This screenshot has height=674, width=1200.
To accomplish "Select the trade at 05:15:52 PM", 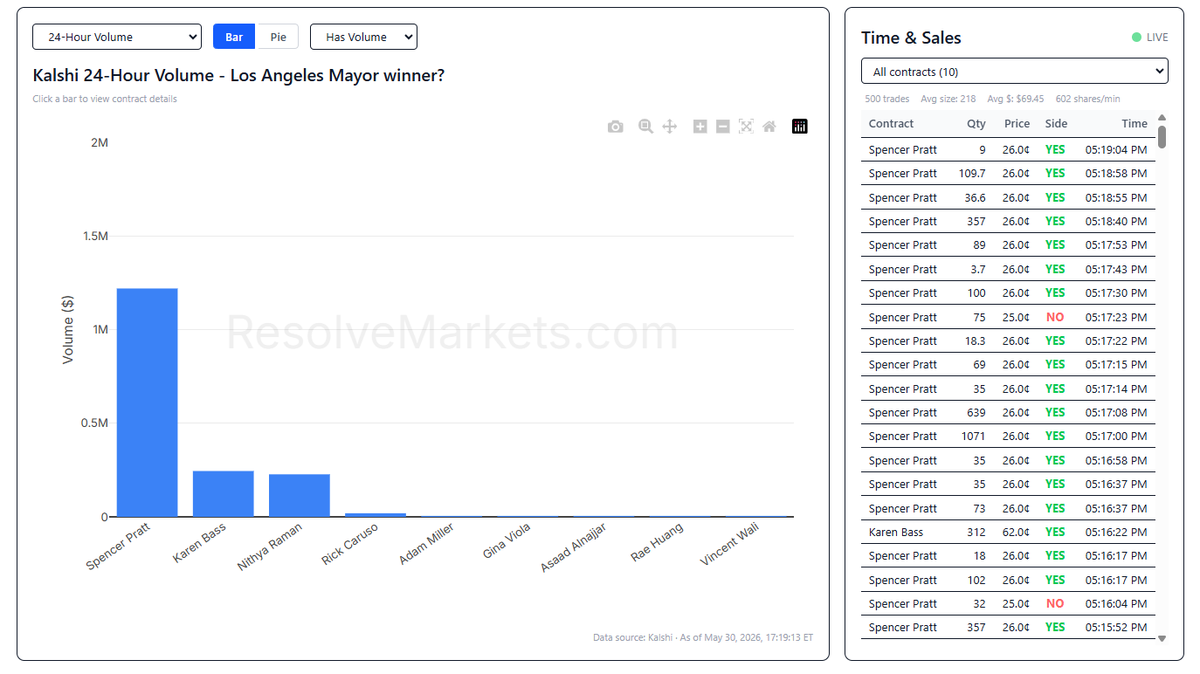I will pos(1008,628).
